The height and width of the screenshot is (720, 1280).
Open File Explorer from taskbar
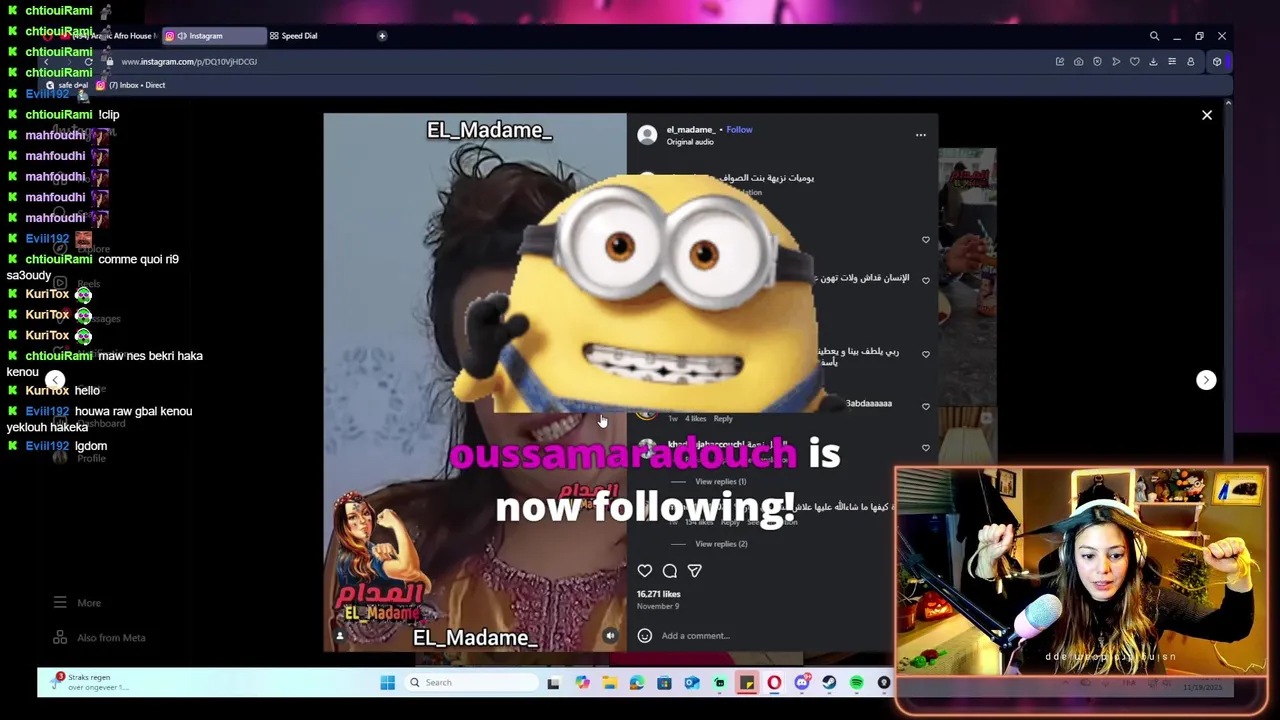[x=609, y=683]
